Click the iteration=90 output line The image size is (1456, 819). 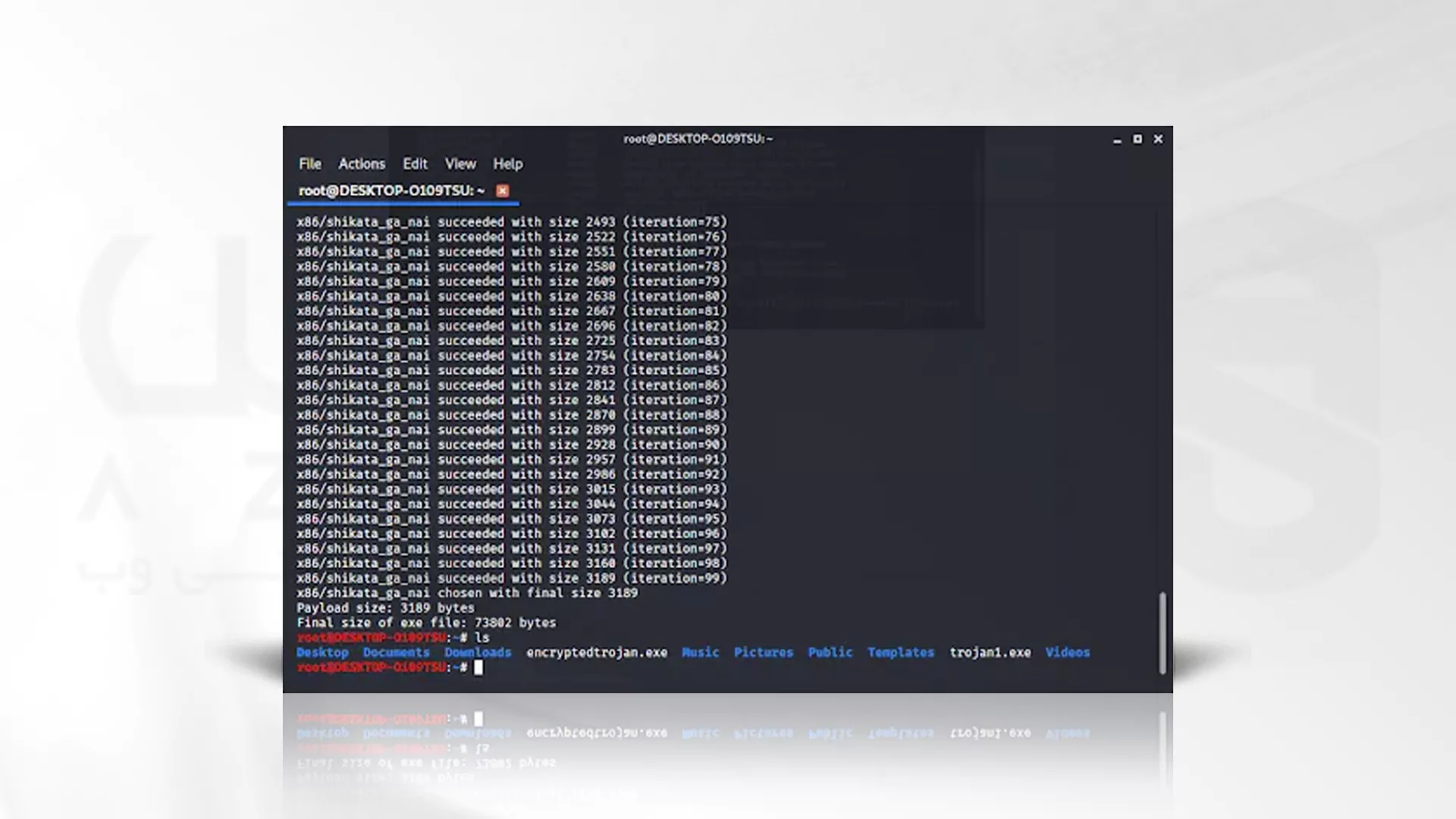(512, 444)
